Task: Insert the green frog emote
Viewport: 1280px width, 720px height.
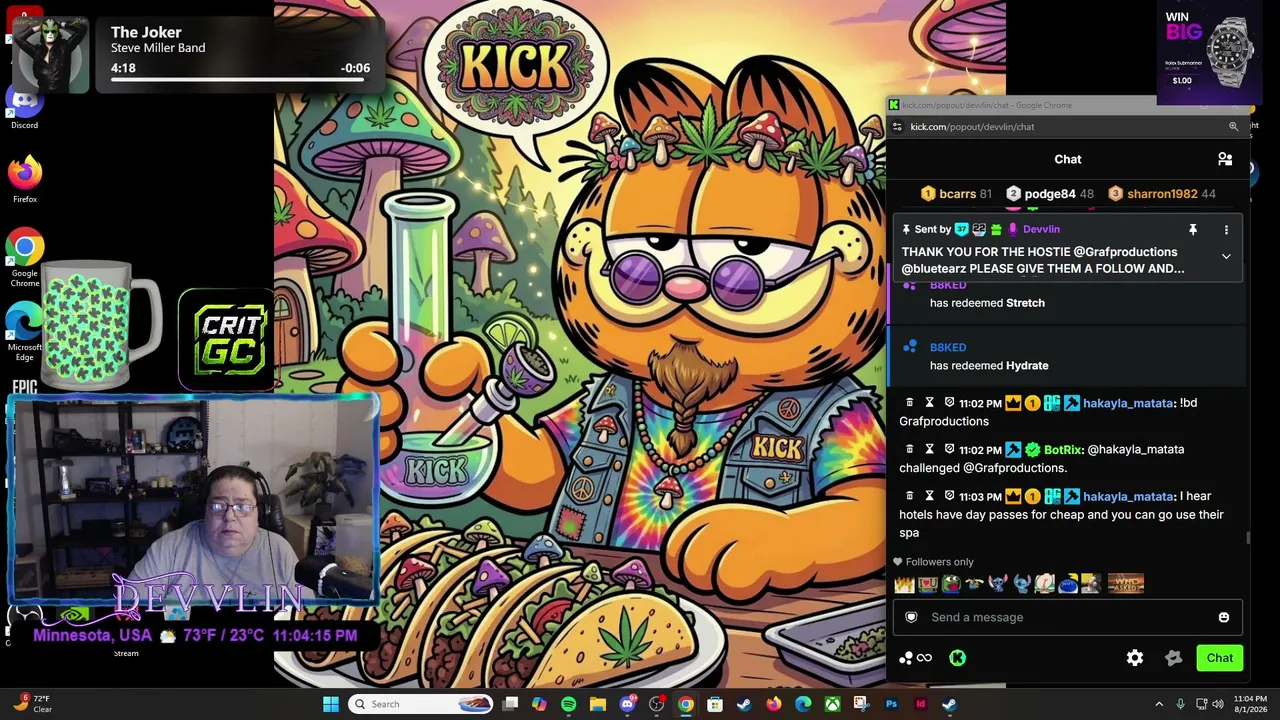Action: click(951, 583)
